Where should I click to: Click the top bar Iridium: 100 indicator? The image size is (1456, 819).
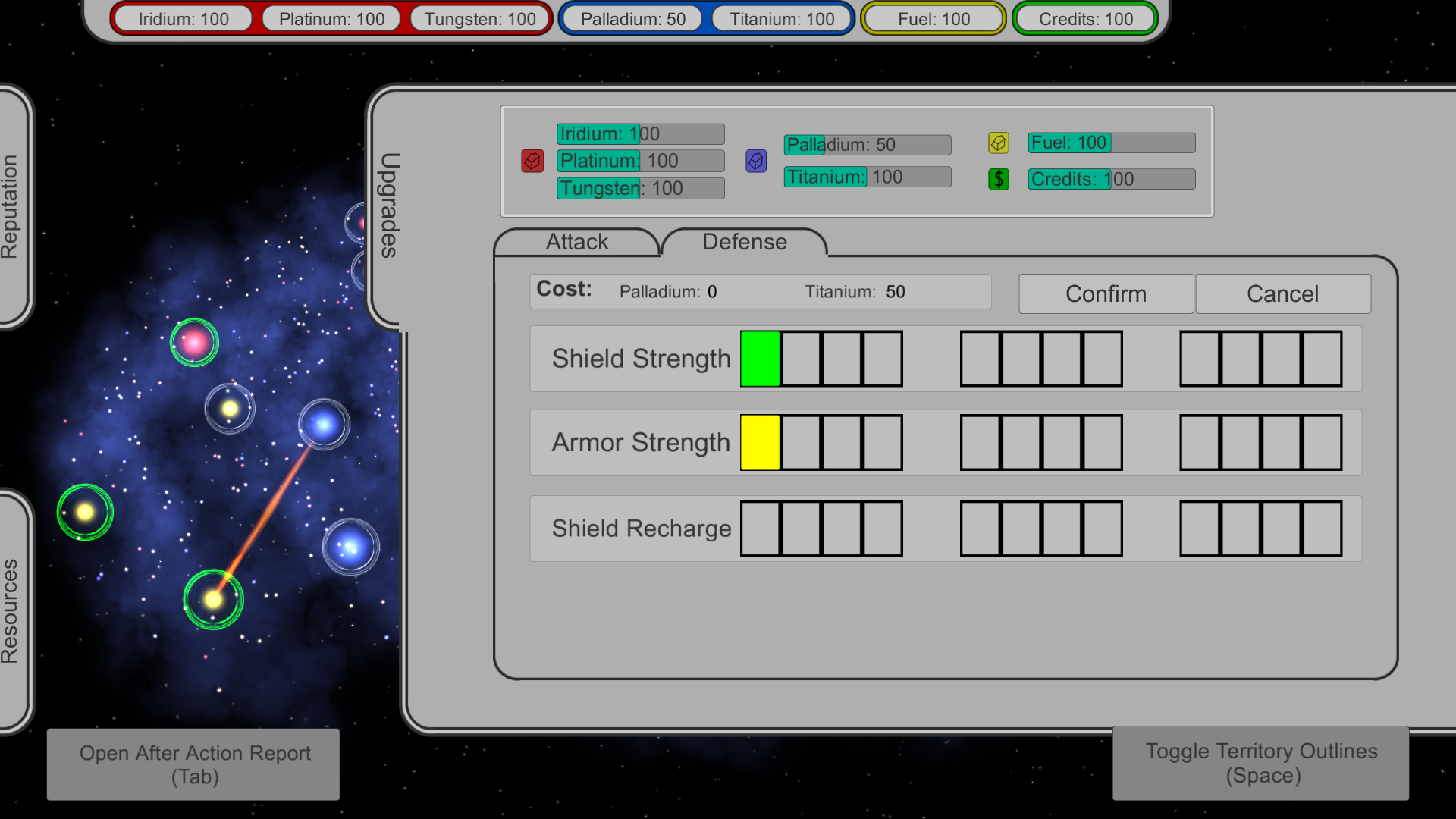(184, 19)
